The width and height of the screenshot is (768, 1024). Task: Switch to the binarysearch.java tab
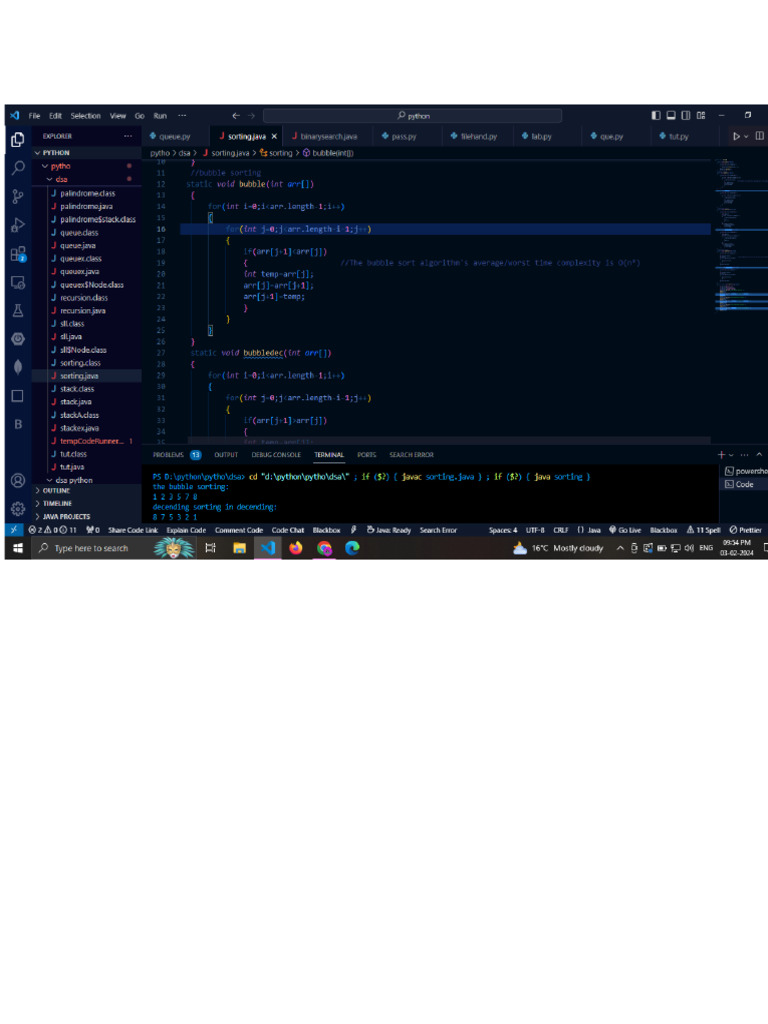[329, 136]
